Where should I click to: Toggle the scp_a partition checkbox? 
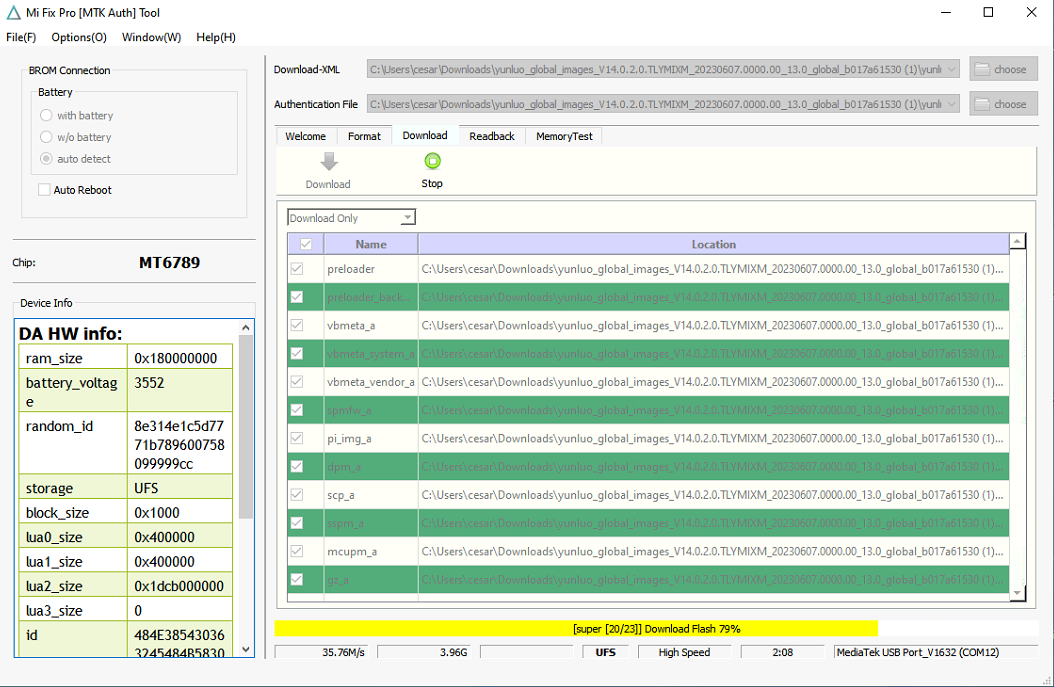296,495
